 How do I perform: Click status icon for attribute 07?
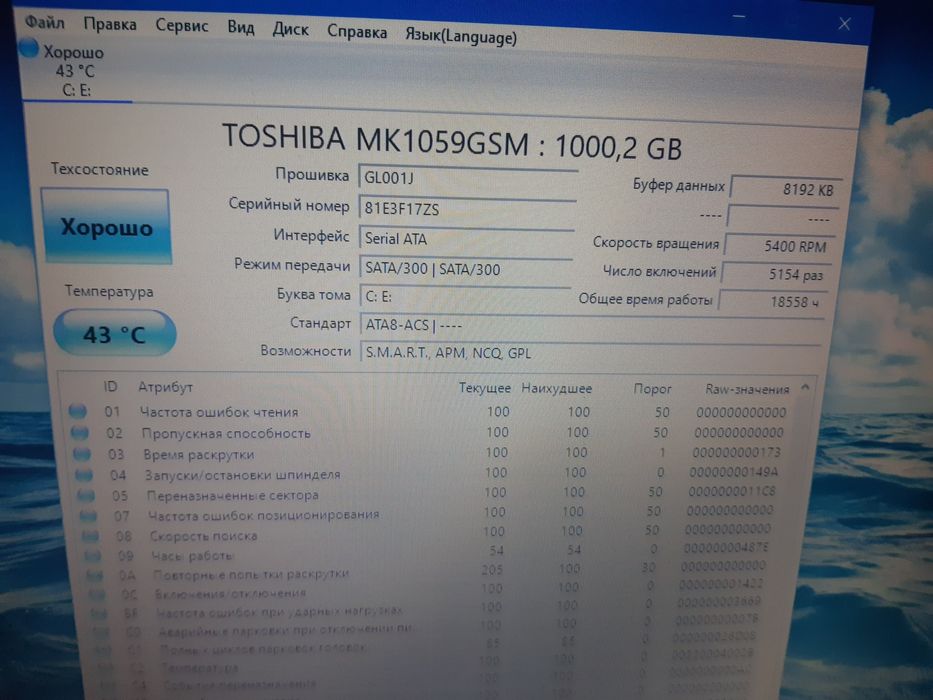point(89,515)
